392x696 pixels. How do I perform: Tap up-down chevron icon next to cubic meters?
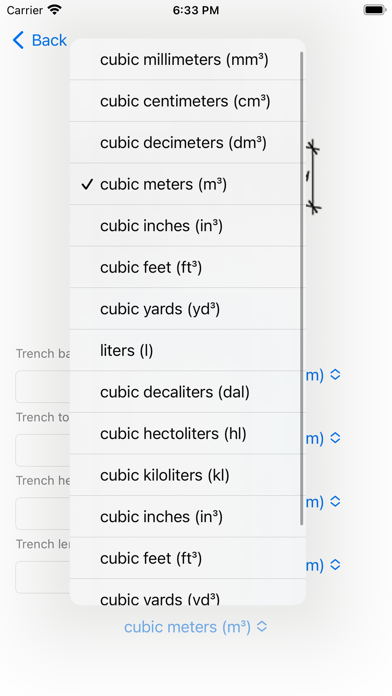pos(262,627)
